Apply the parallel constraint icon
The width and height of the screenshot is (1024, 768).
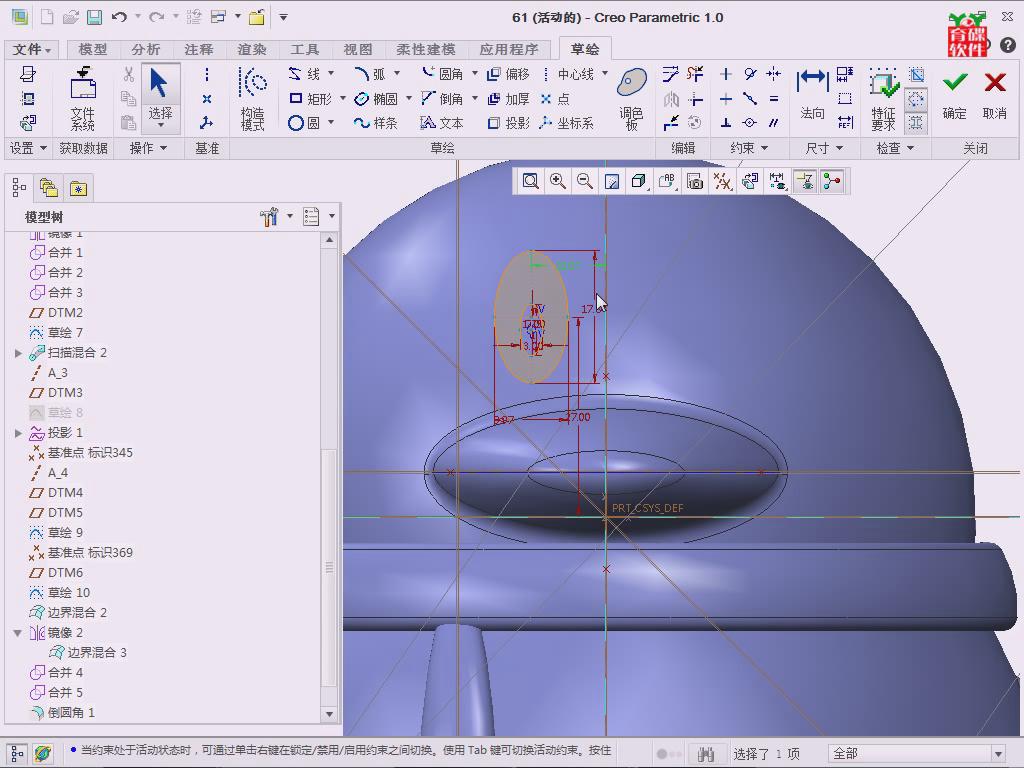tap(774, 123)
